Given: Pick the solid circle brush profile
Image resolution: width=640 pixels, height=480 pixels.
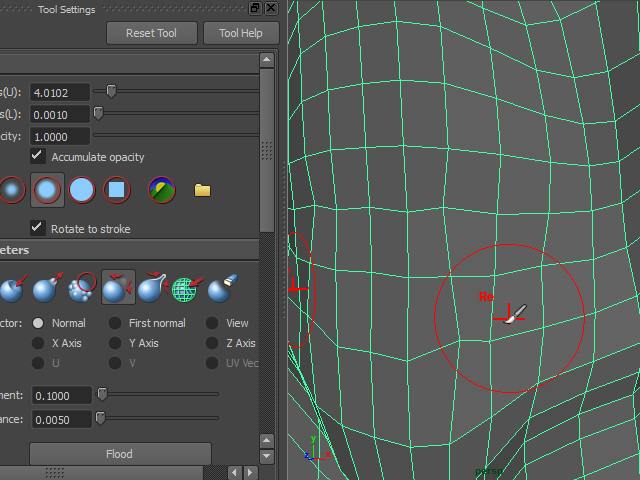Looking at the screenshot, I should point(82,189).
